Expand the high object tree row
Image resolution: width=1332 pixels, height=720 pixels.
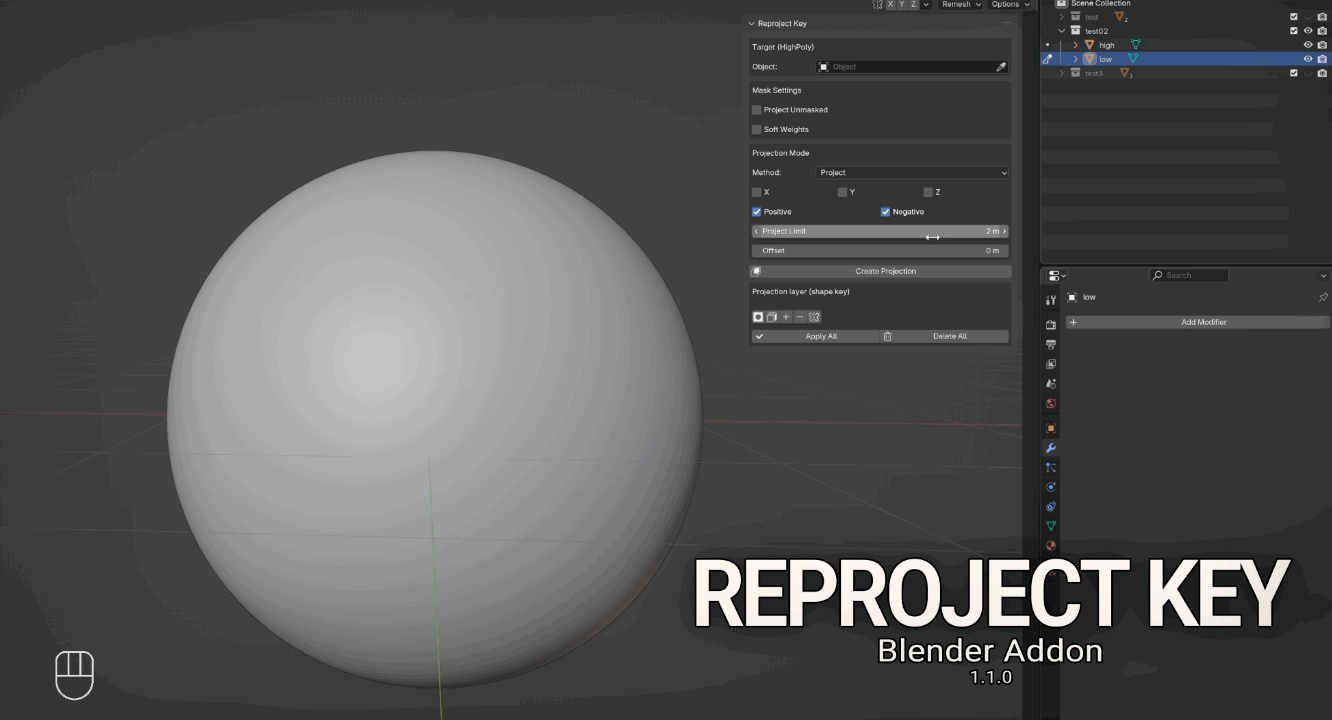click(x=1076, y=45)
